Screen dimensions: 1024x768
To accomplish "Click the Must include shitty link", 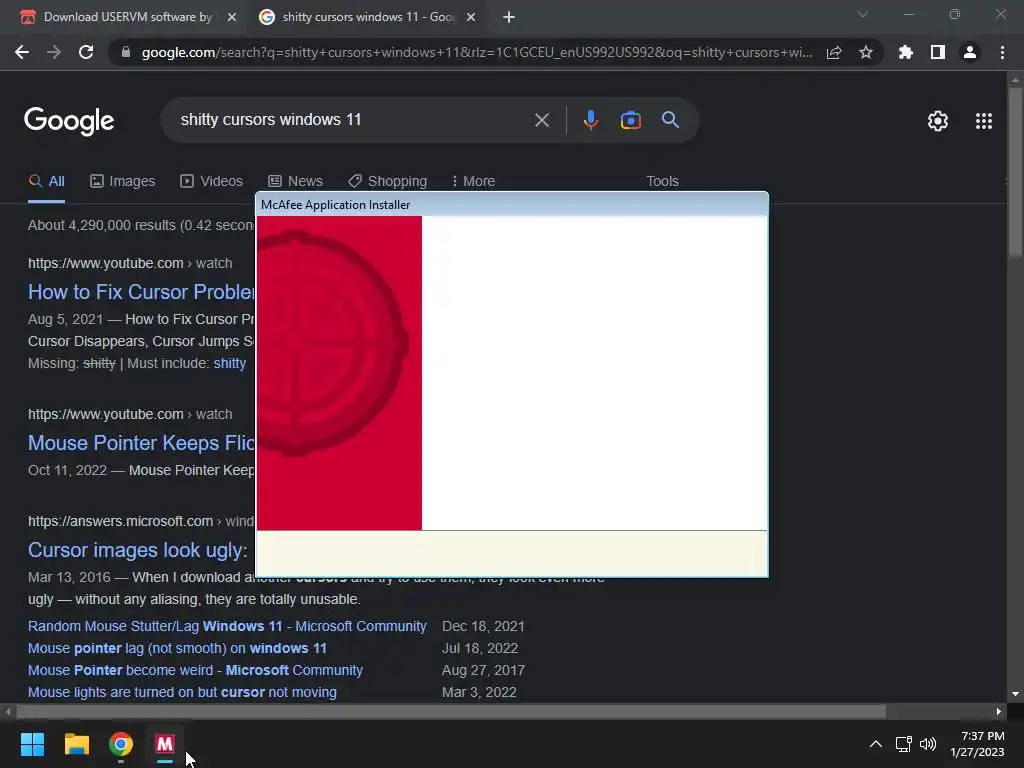I will pyautogui.click(x=230, y=363).
